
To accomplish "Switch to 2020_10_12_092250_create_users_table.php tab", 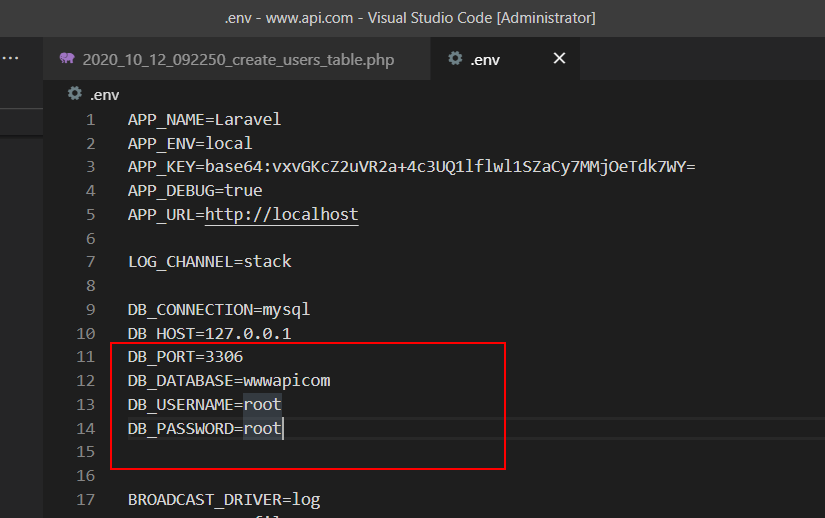I will (x=237, y=59).
